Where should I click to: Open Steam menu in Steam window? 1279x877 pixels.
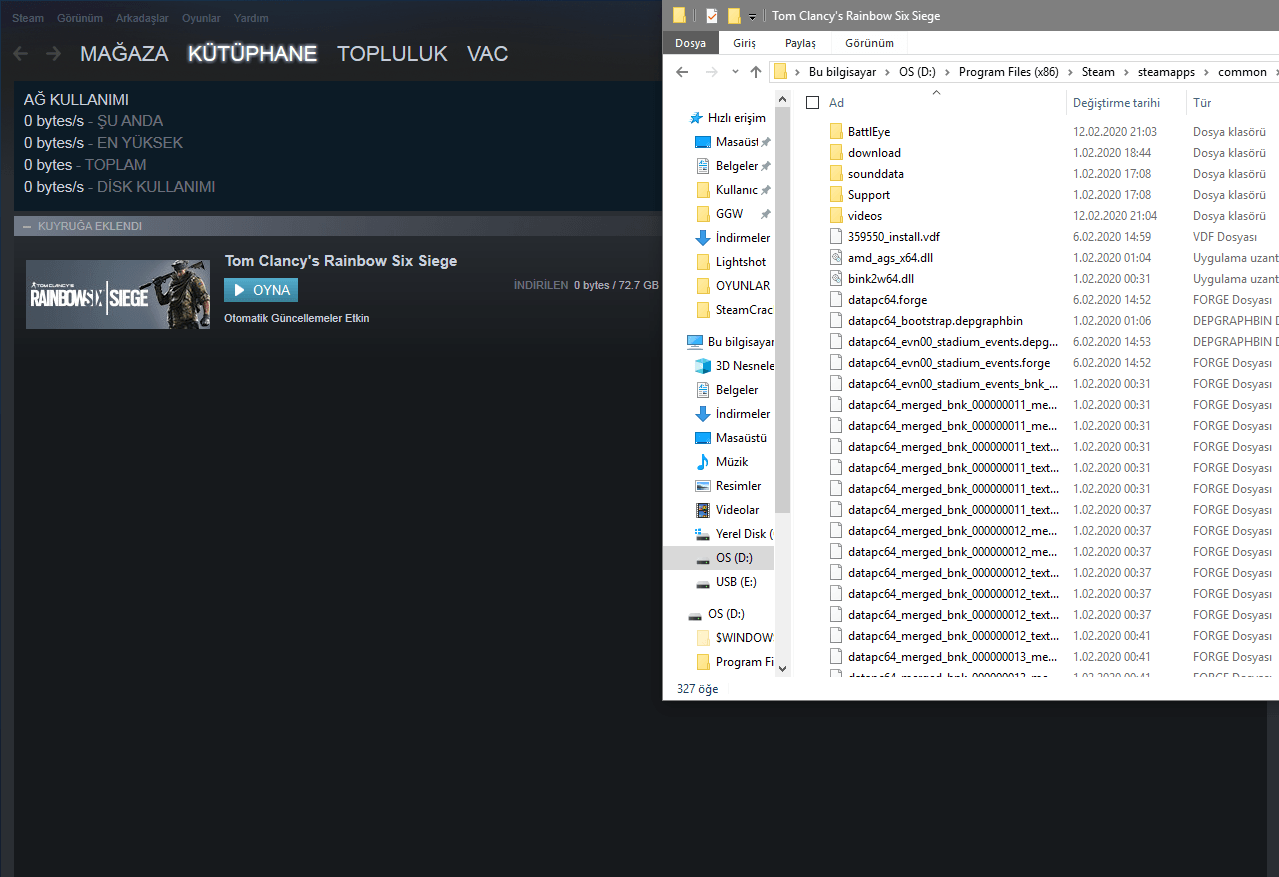(x=28, y=18)
